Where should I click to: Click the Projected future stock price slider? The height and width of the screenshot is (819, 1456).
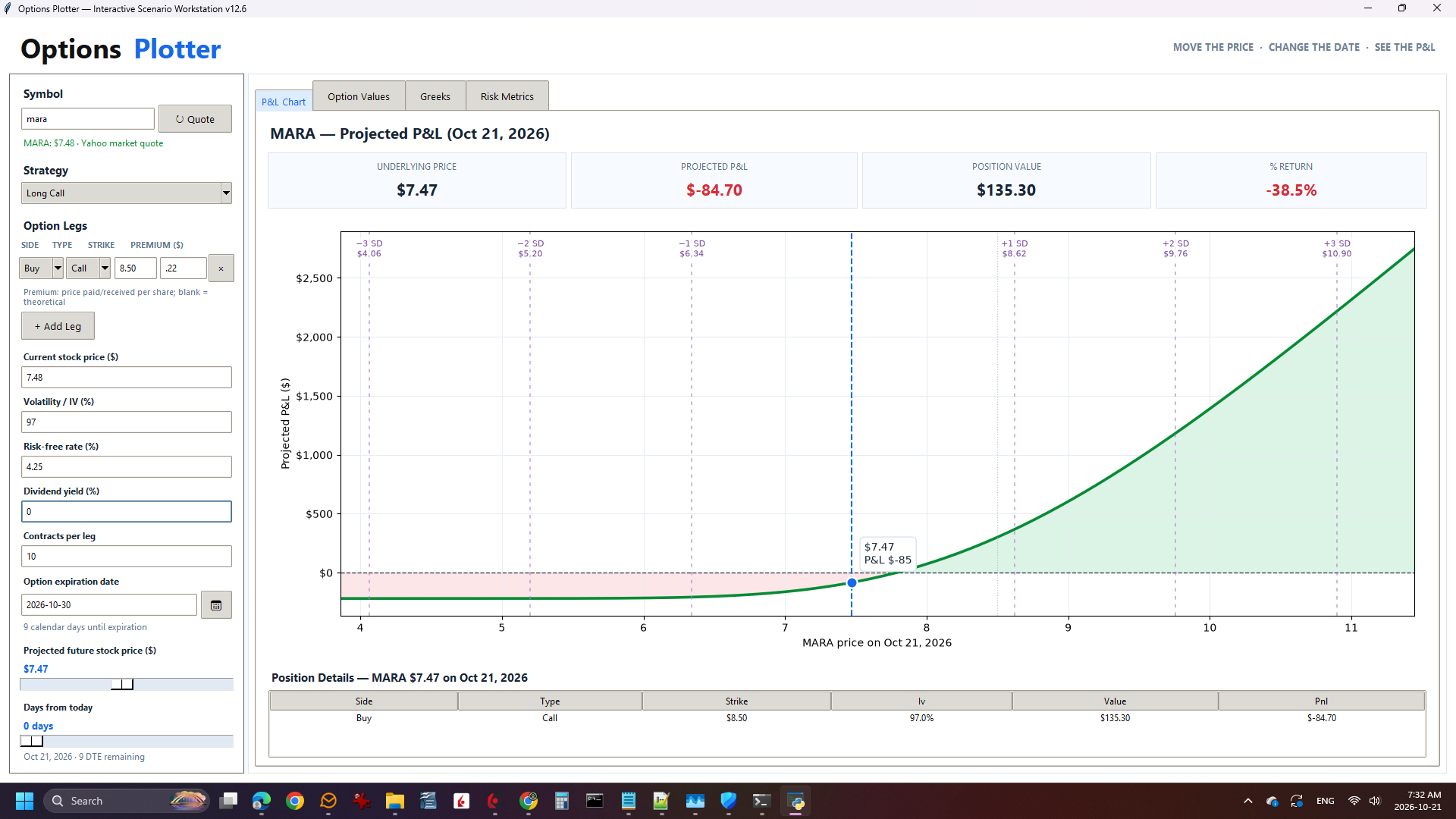126,685
